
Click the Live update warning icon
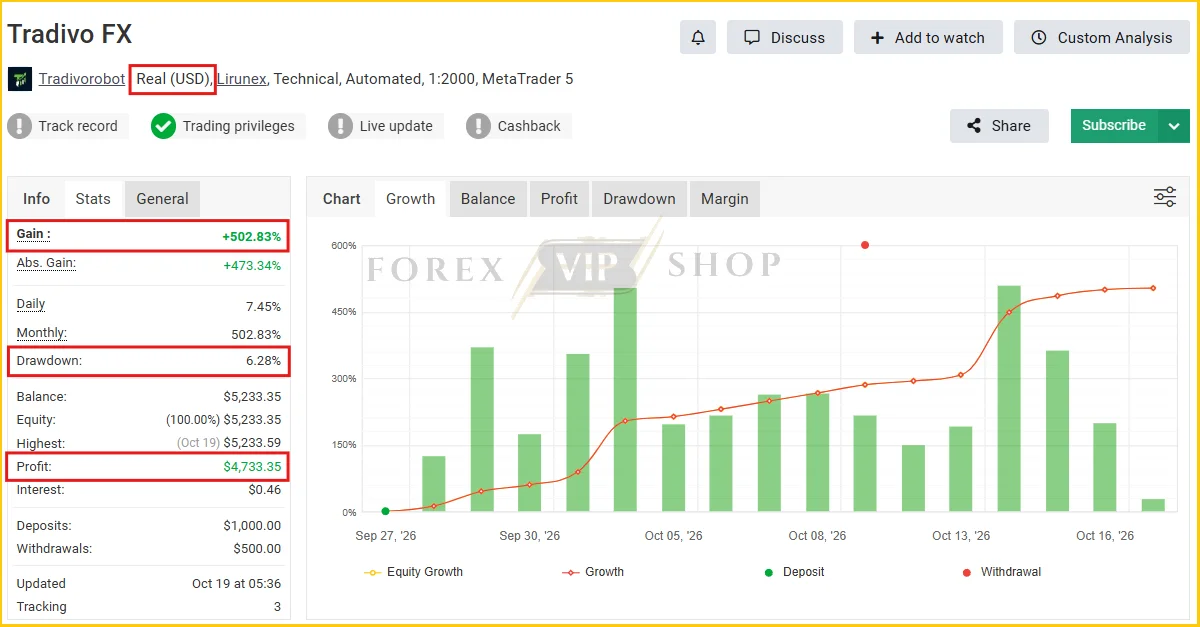(x=341, y=126)
